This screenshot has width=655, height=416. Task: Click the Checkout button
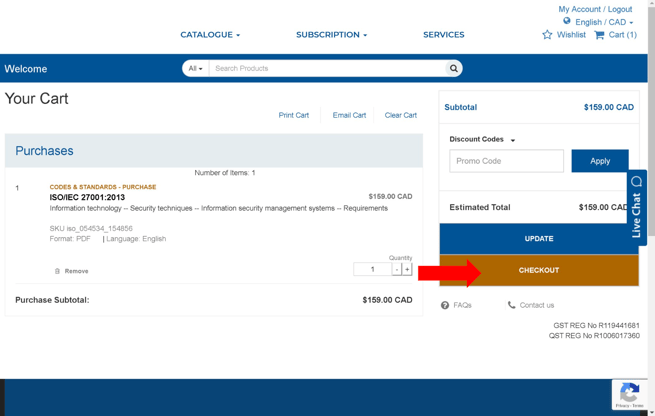click(x=539, y=270)
